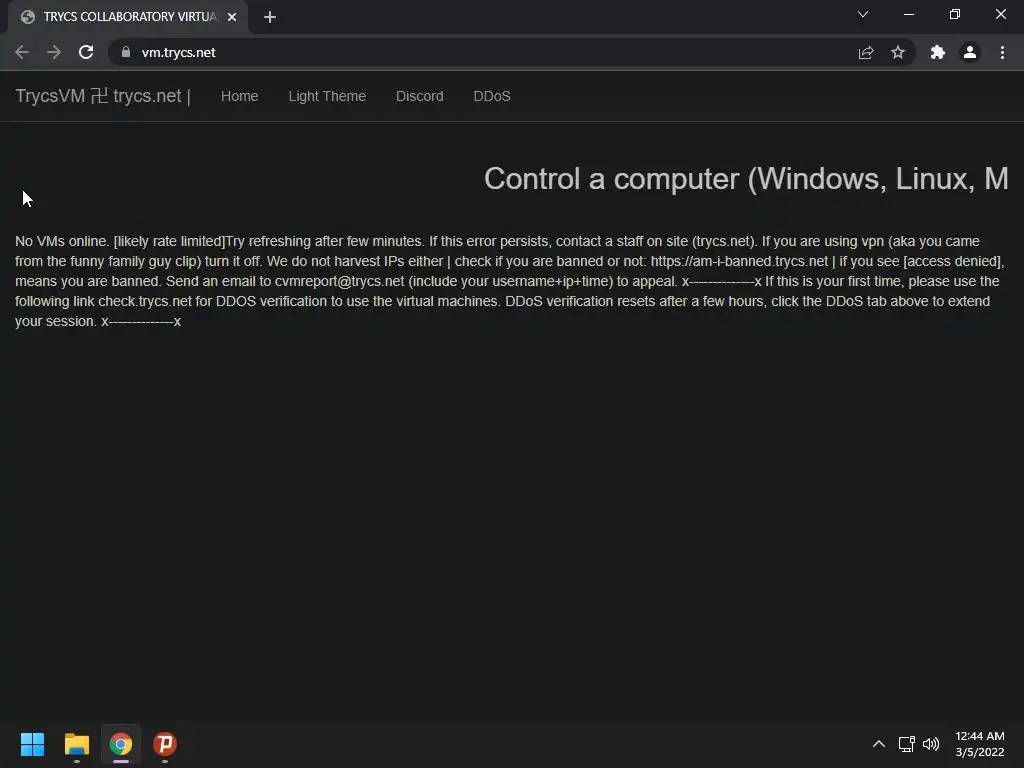This screenshot has height=768, width=1024.
Task: Switch to Light Theme
Action: [327, 96]
